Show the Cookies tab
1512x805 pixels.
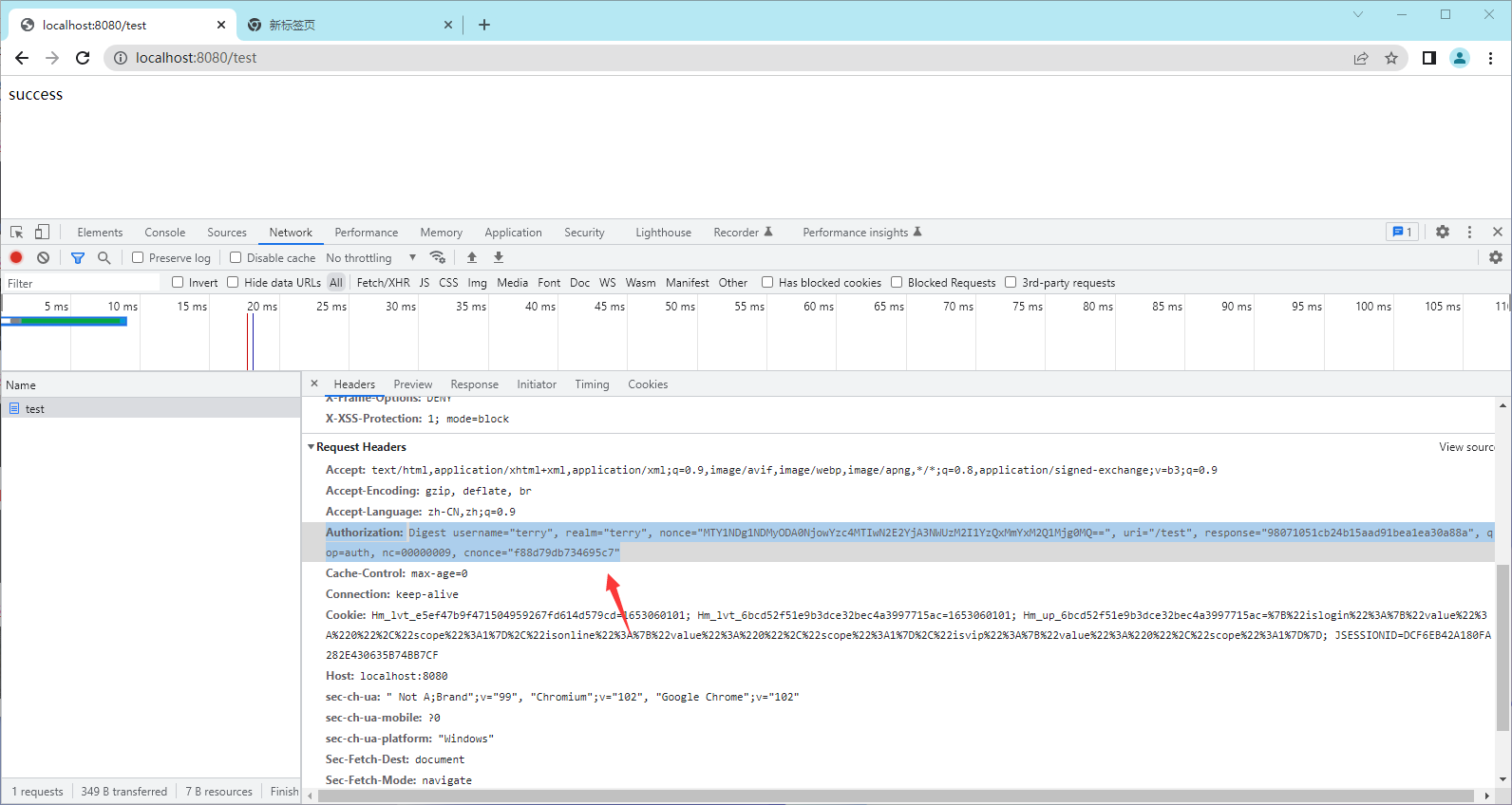[648, 384]
